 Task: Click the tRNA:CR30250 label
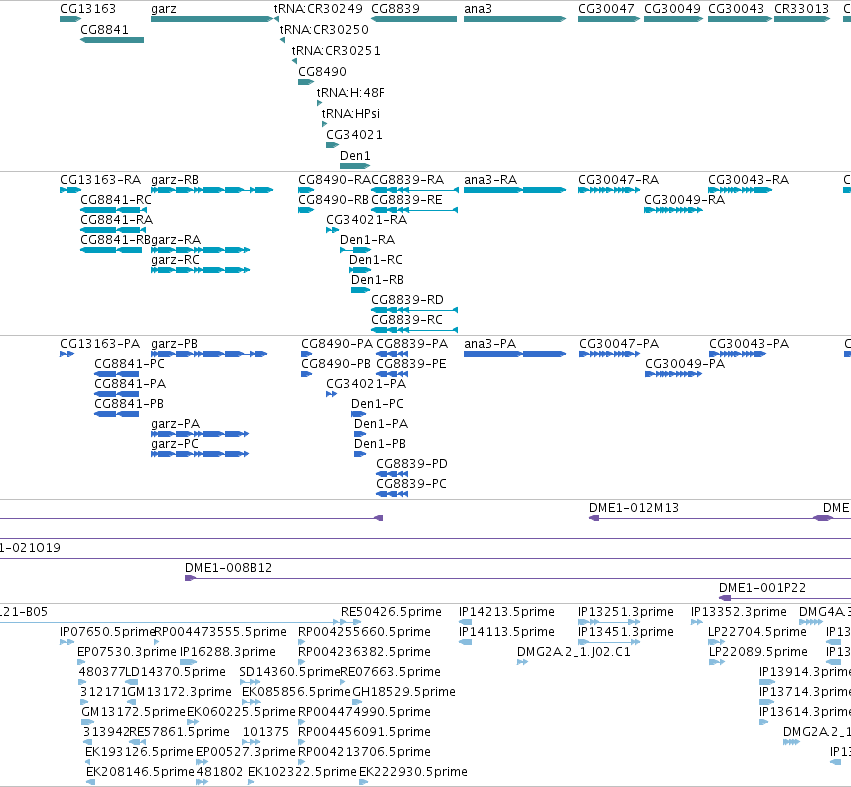324,30
